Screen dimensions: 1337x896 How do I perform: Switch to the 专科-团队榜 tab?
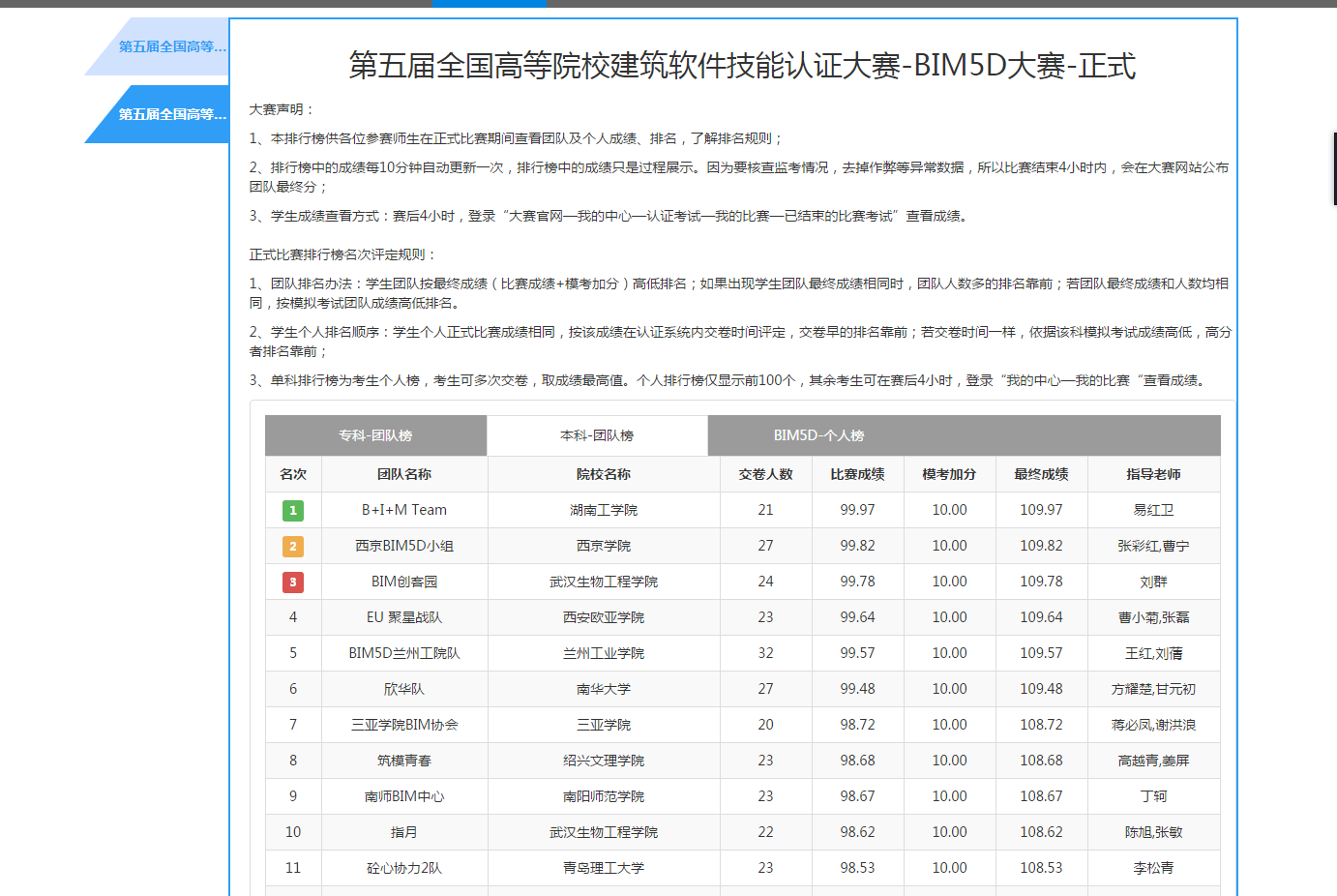tap(375, 435)
